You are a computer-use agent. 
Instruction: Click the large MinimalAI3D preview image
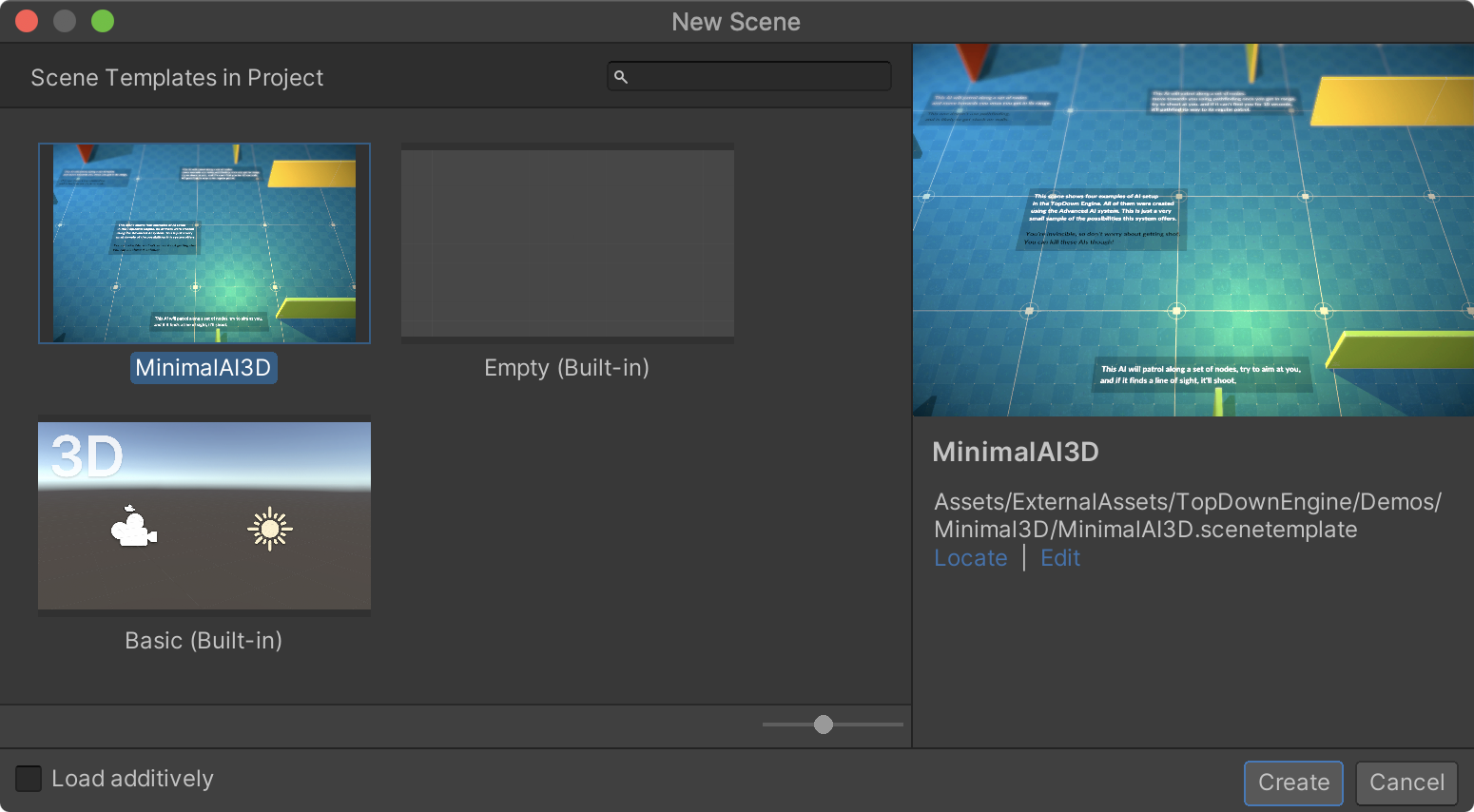(x=1193, y=230)
